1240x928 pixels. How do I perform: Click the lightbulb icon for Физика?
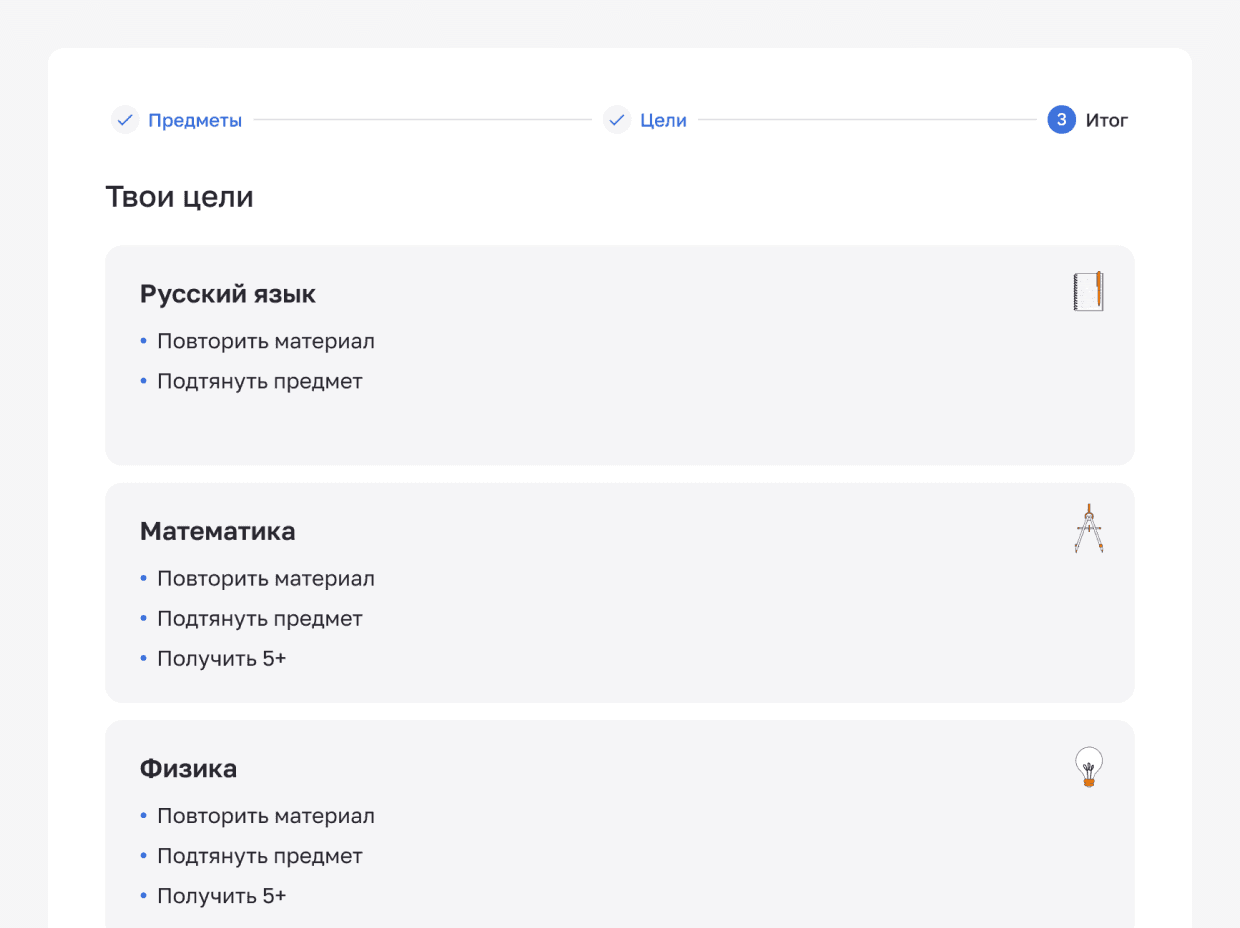1088,767
